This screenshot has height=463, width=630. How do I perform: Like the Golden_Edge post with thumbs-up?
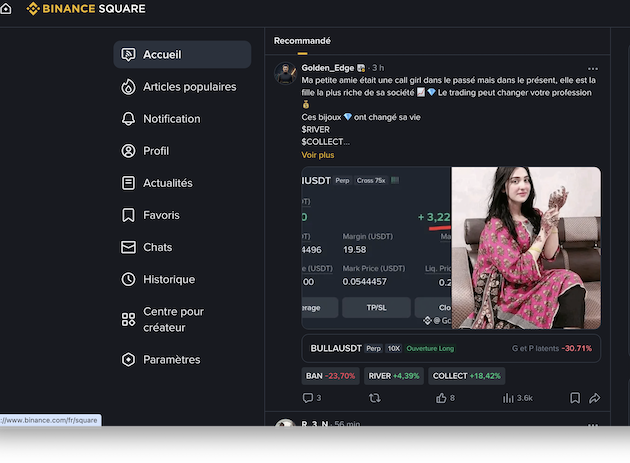pos(441,398)
